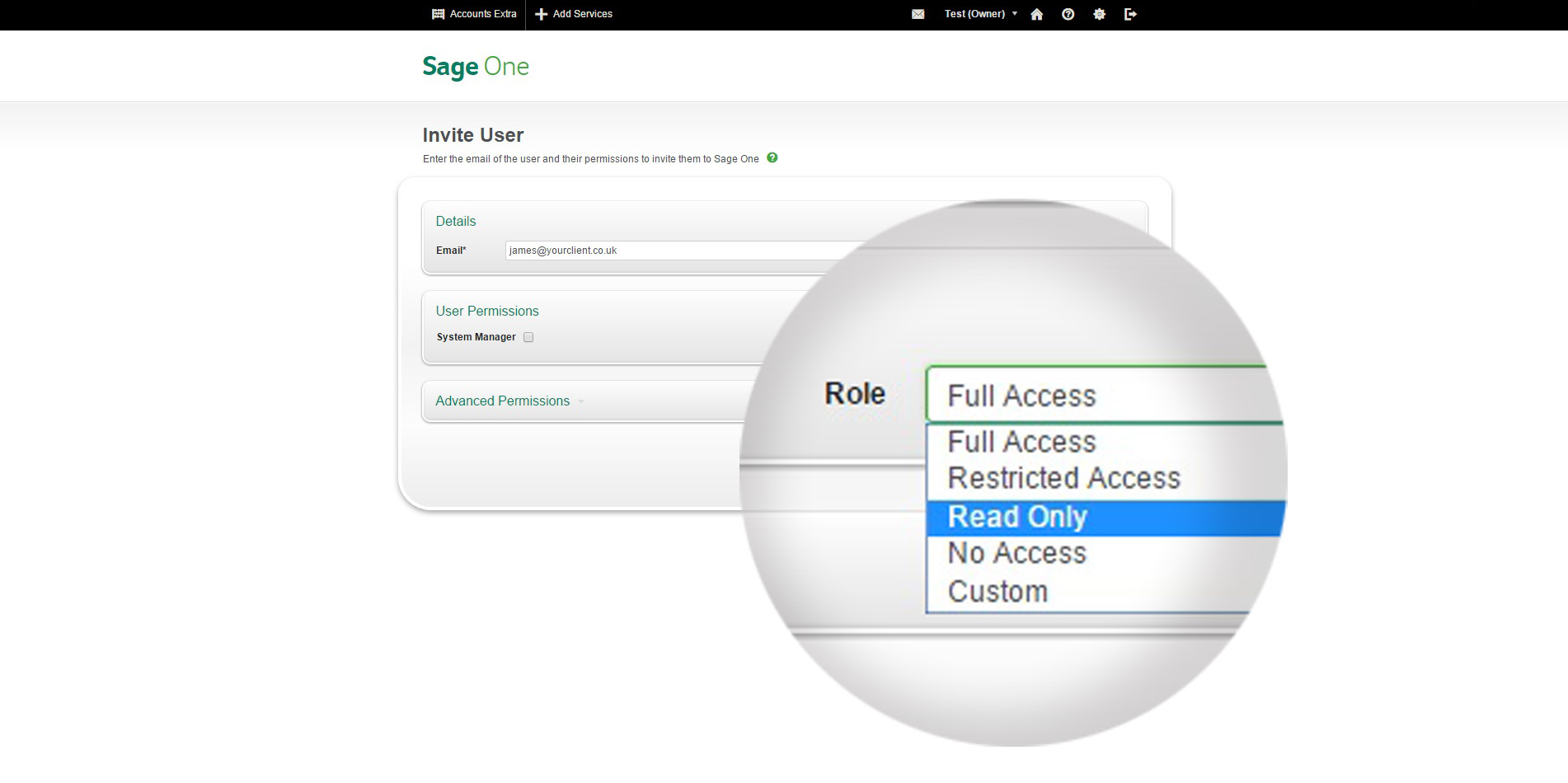Sign out using the logout icon
This screenshot has height=783, width=1568.
click(1130, 14)
